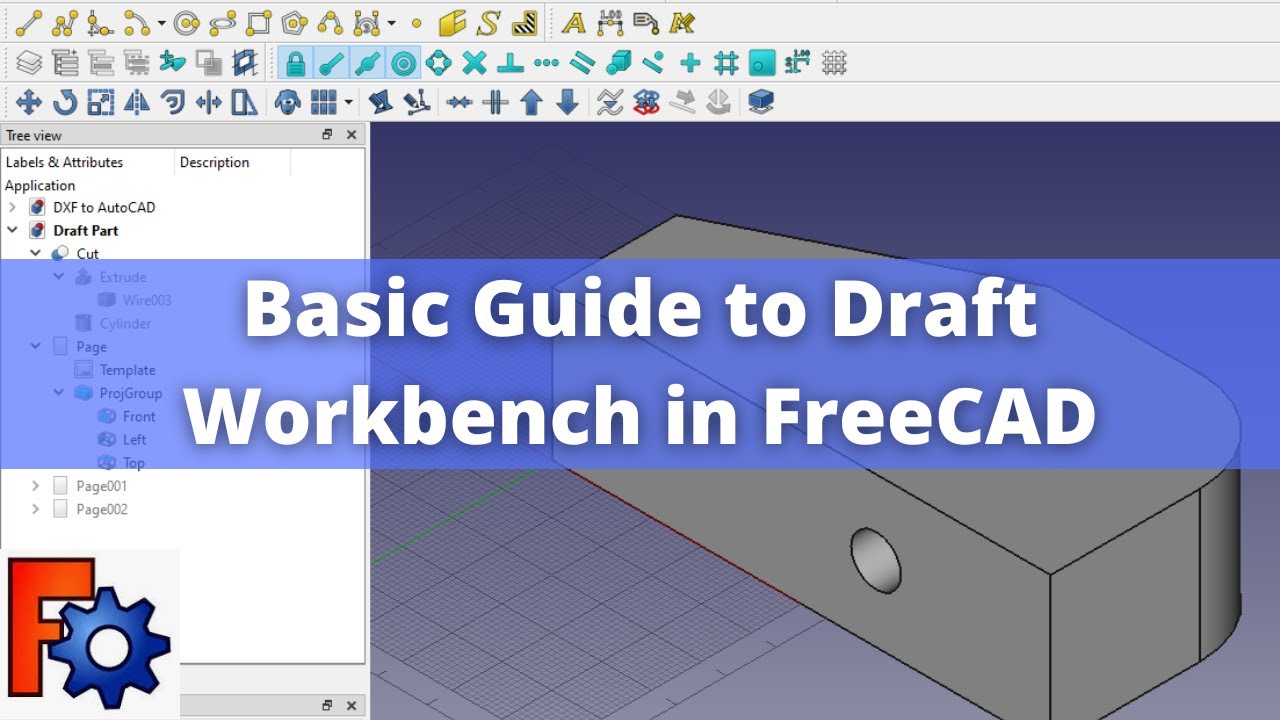Select the Hatch tool
This screenshot has width=1280, height=720.
524,22
